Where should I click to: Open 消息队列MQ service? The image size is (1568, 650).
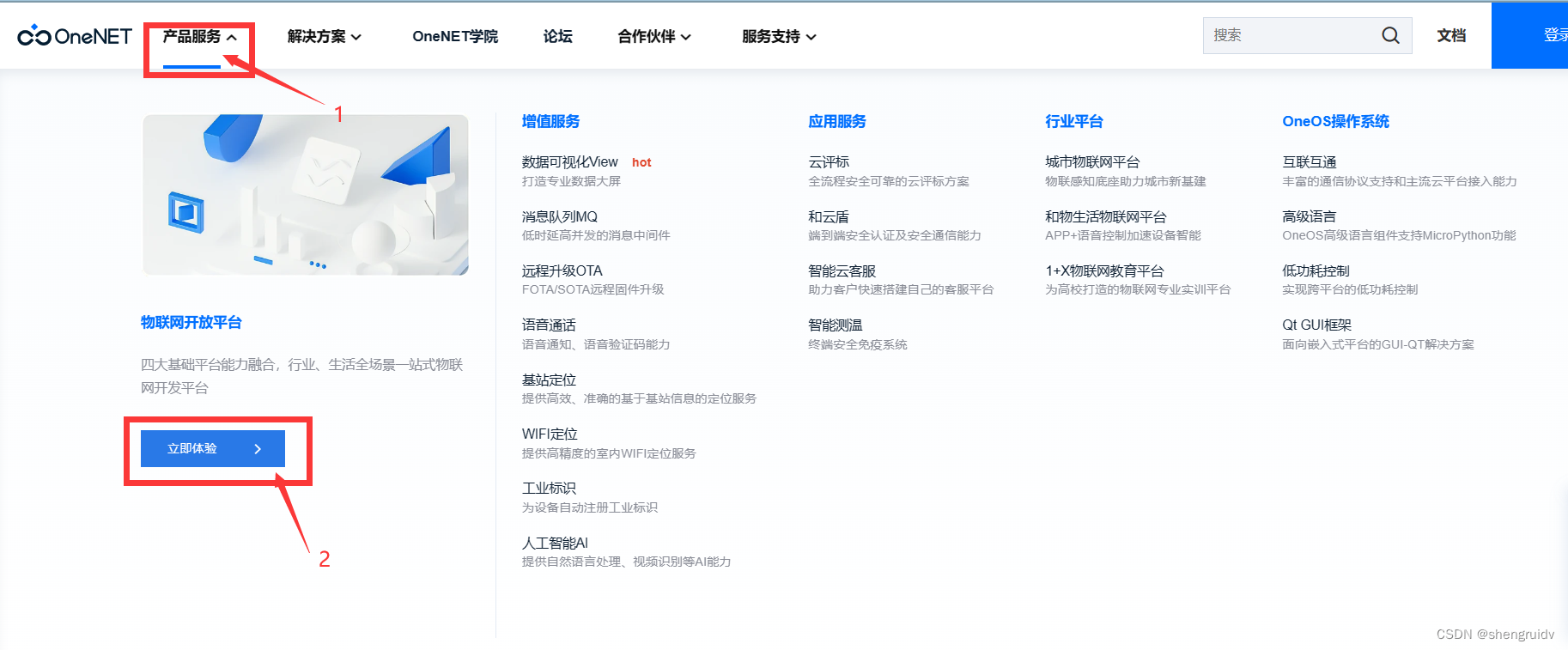coord(560,216)
